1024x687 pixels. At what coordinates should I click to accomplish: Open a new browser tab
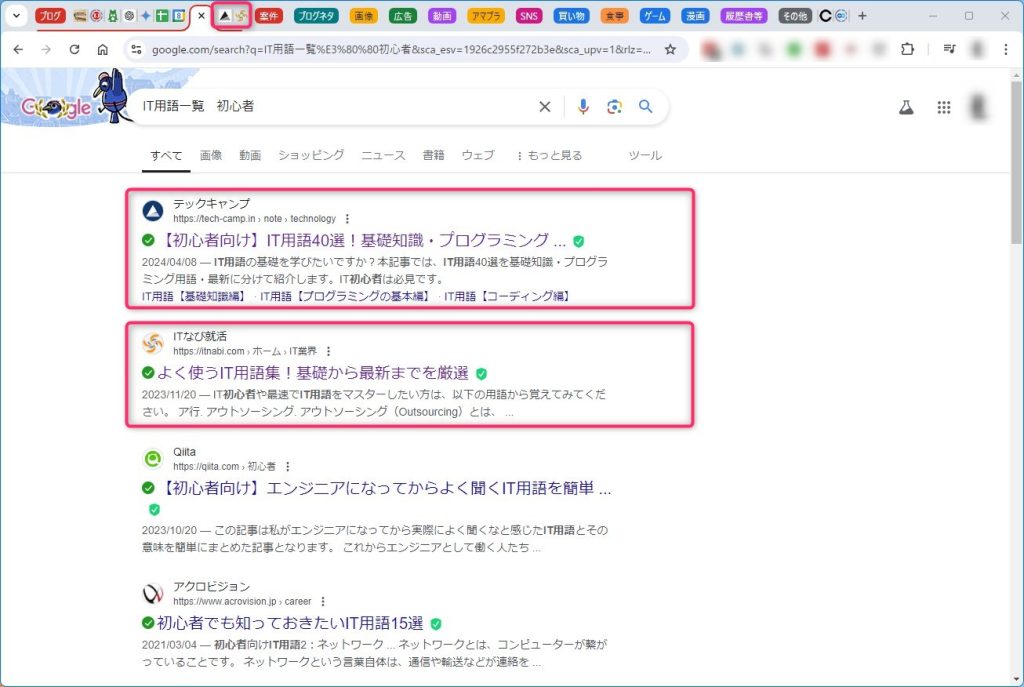pyautogui.click(x=862, y=16)
